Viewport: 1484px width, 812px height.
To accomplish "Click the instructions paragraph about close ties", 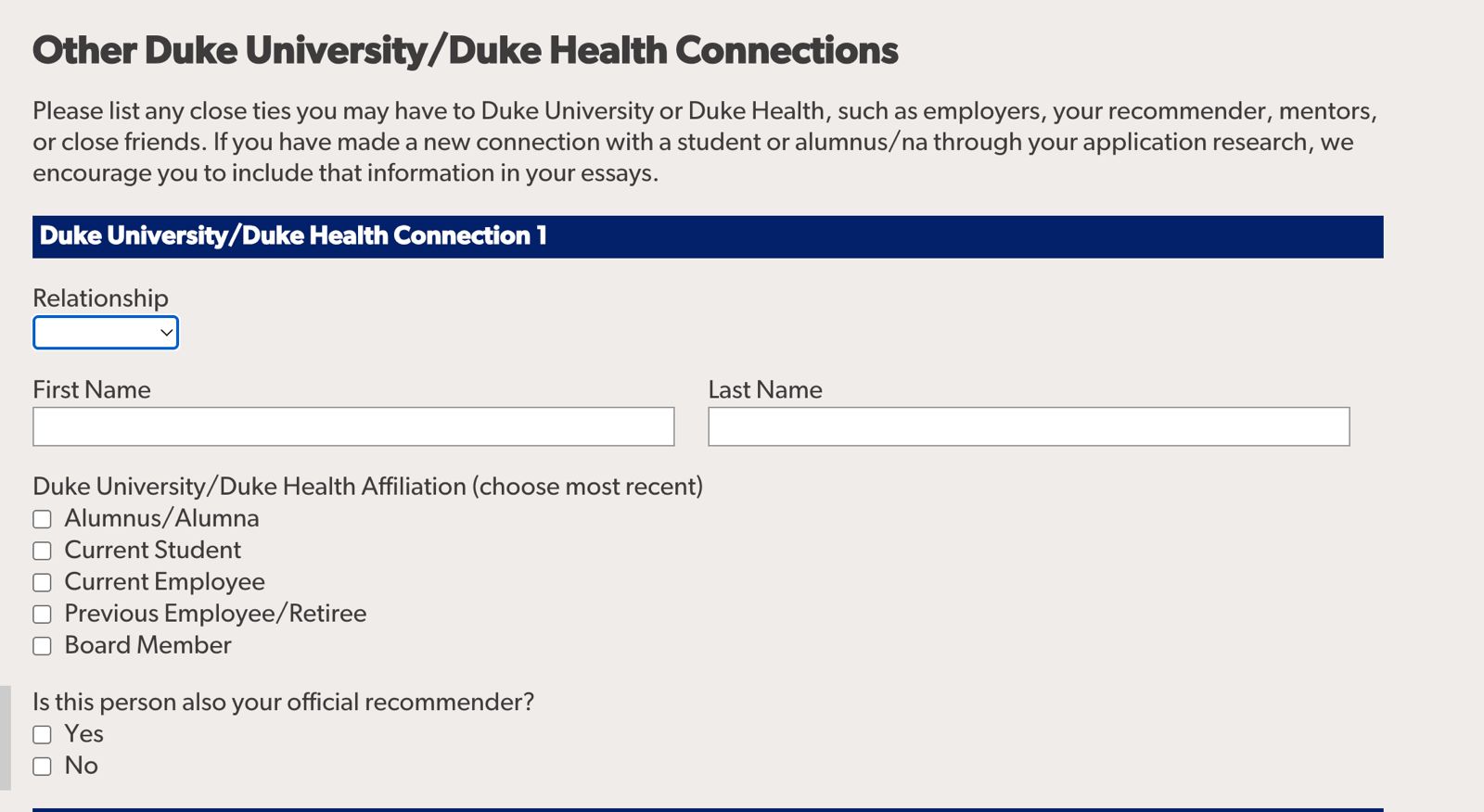I will [705, 142].
